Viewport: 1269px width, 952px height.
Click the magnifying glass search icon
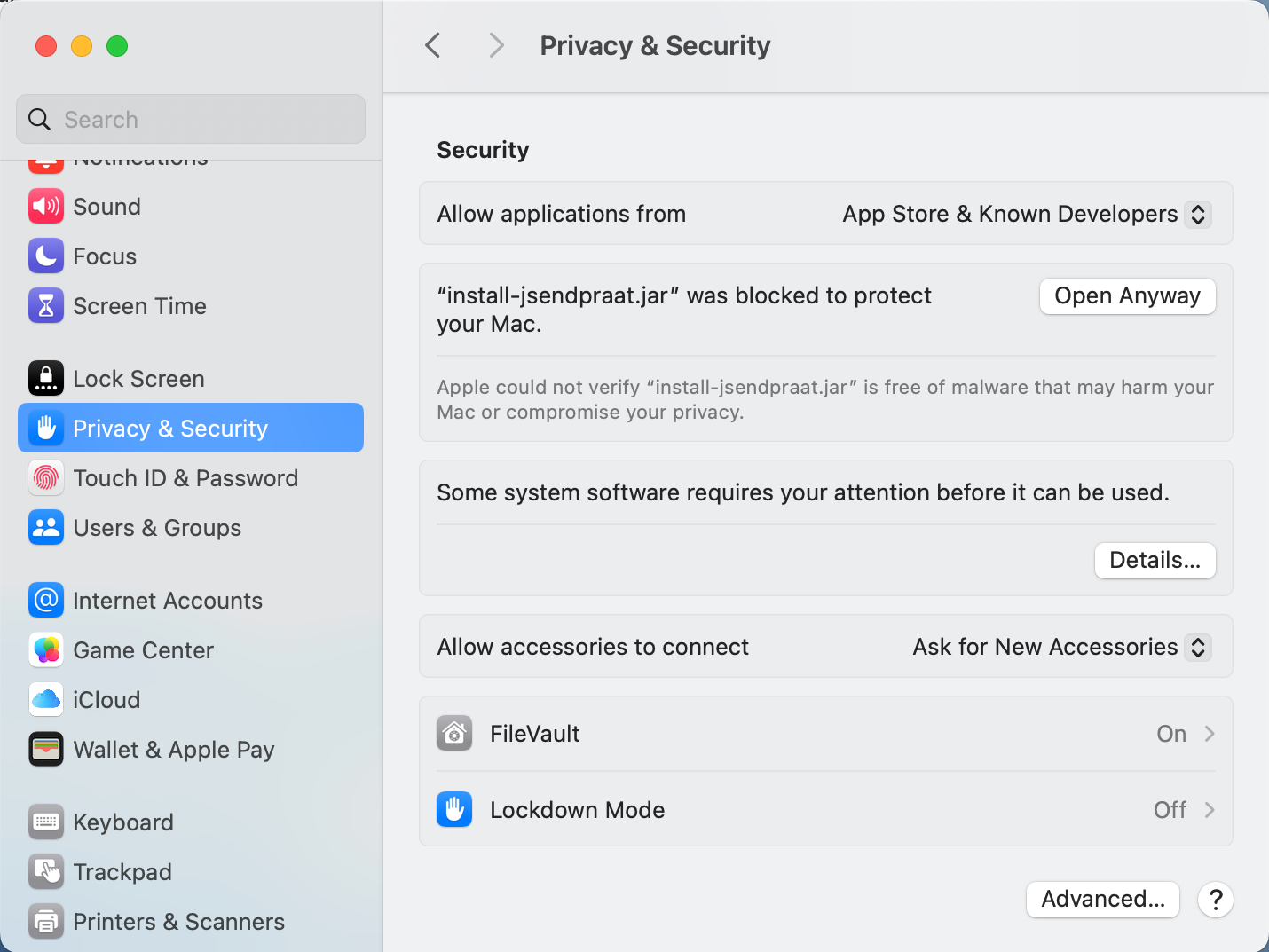click(40, 120)
